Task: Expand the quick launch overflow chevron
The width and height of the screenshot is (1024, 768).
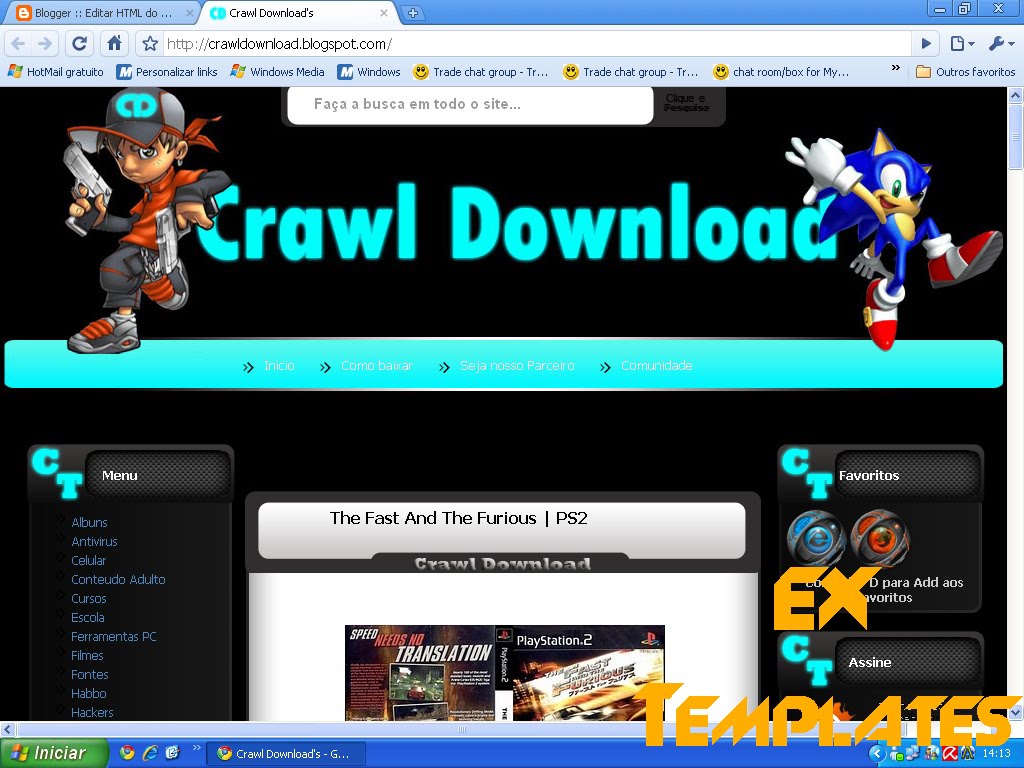Action: coord(196,748)
